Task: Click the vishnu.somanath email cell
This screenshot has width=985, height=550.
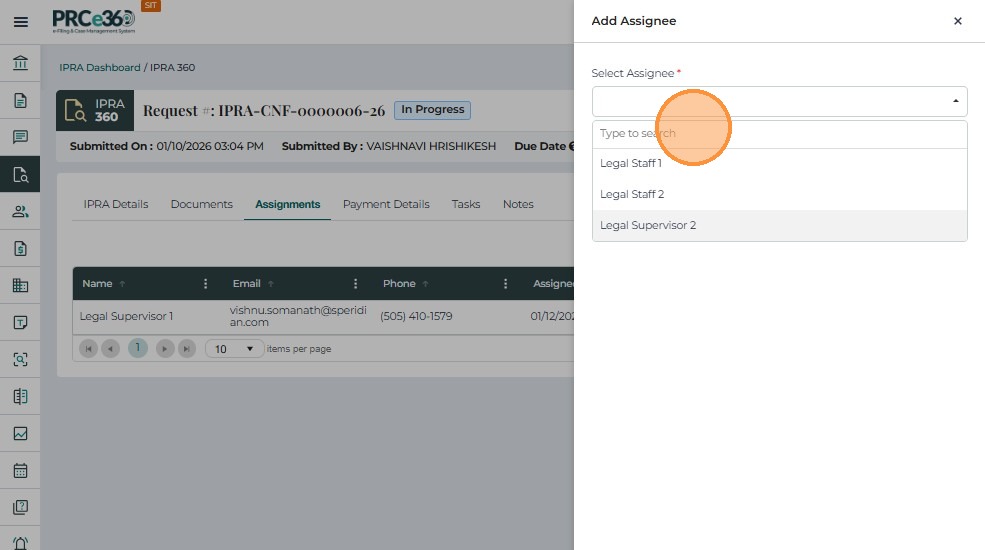Action: (298, 316)
